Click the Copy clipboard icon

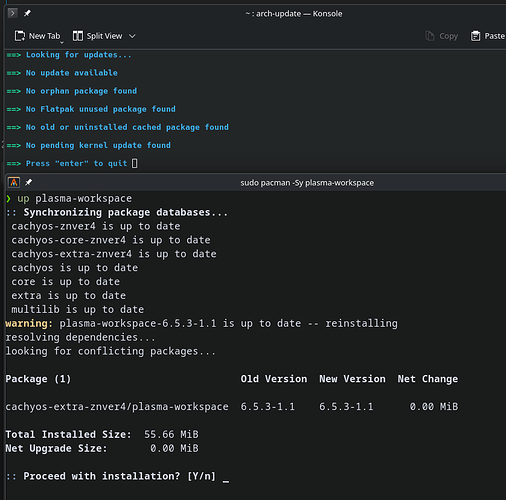tap(430, 36)
